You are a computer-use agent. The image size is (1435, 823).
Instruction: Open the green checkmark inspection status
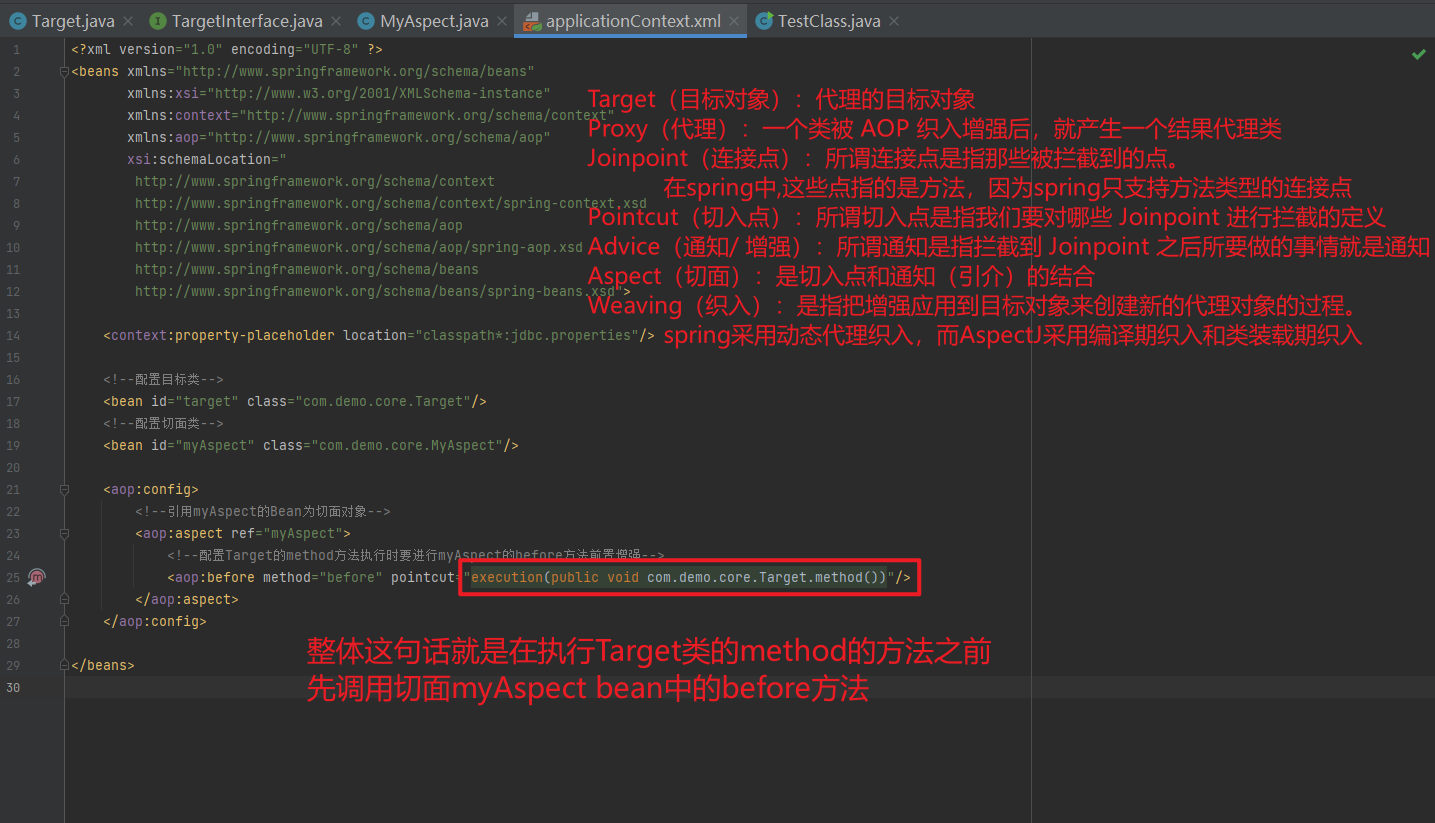pos(1418,54)
